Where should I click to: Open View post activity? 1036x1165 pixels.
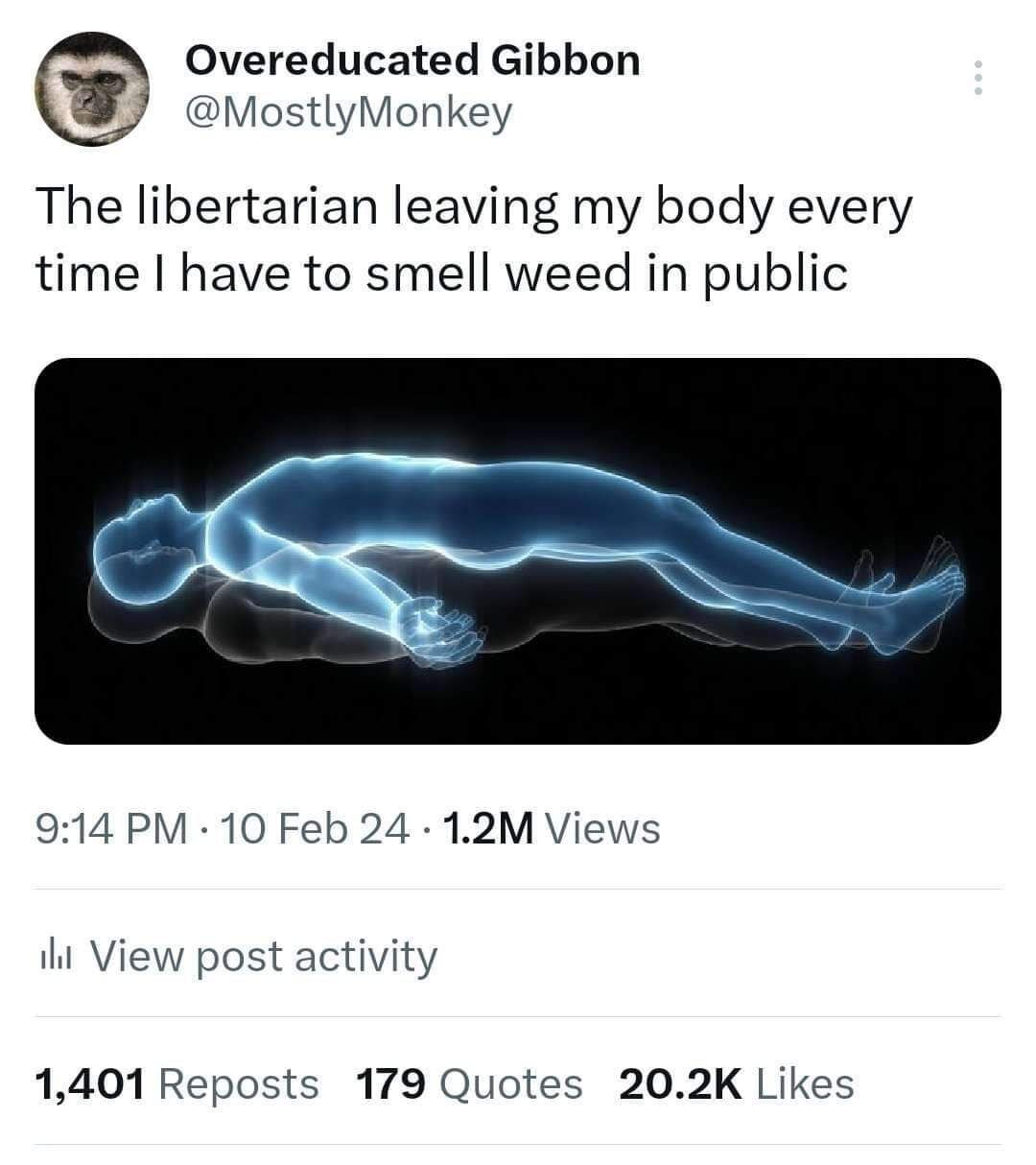(237, 957)
